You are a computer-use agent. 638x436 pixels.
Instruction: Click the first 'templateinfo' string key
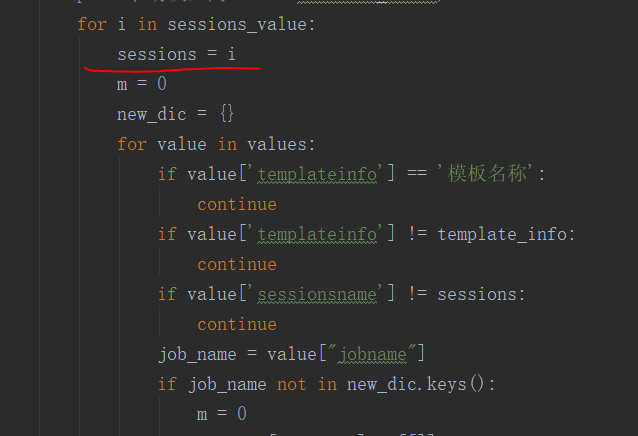(x=317, y=174)
